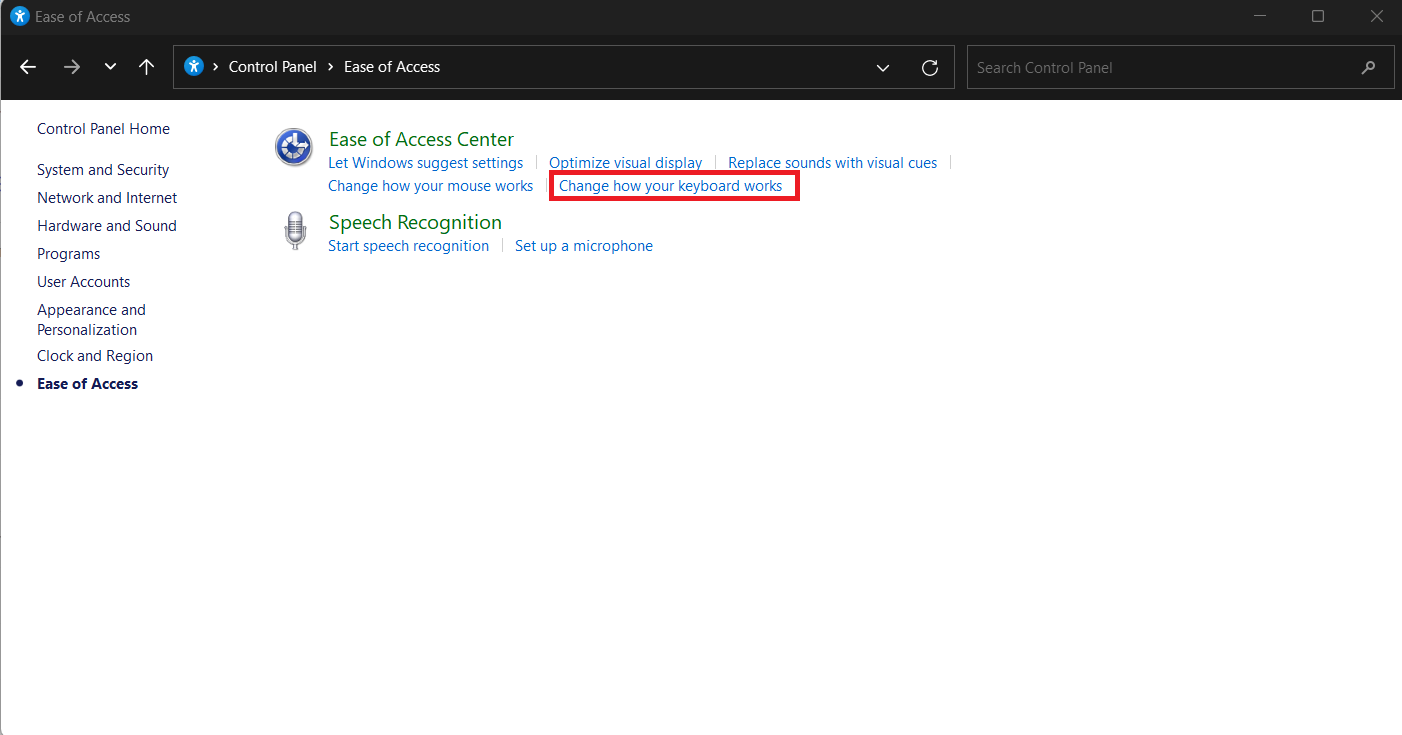Viewport: 1402px width, 735px height.
Task: Open the Clock and Region category
Action: click(x=95, y=356)
